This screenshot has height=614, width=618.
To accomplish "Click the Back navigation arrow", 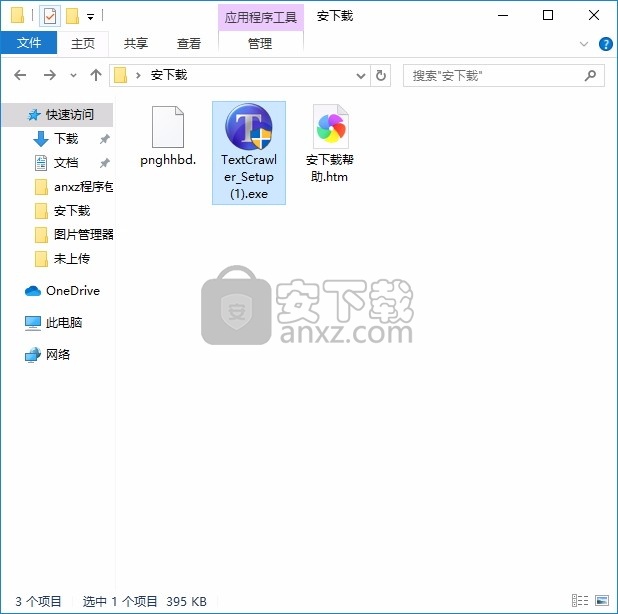I will [x=20, y=75].
